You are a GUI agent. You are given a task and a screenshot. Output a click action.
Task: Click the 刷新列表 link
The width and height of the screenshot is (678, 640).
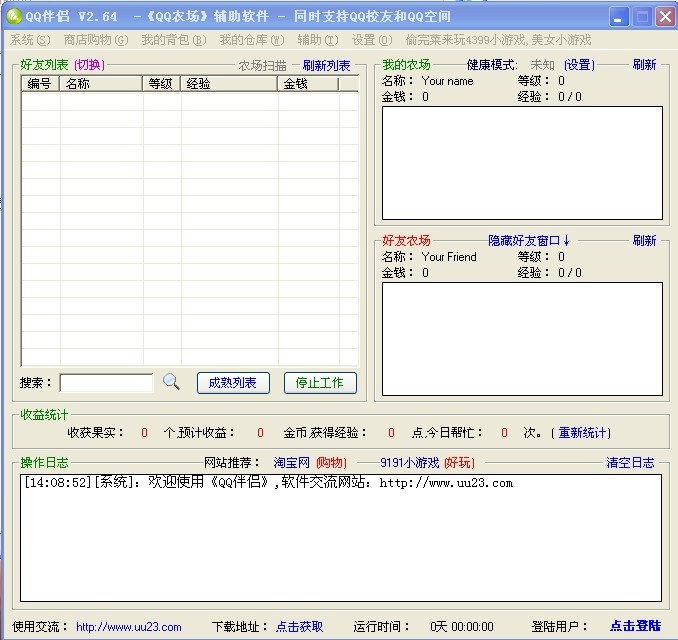pyautogui.click(x=326, y=66)
